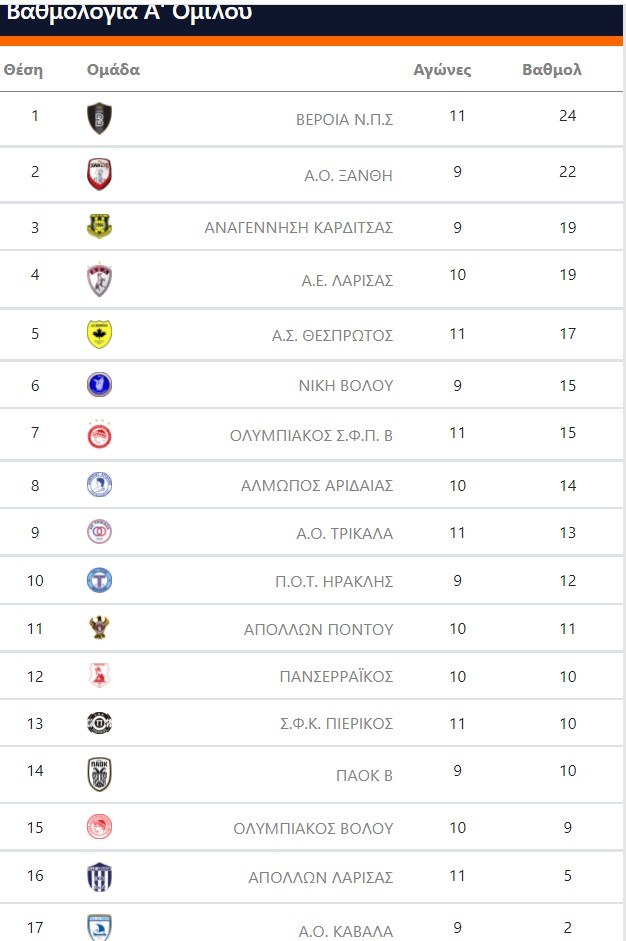The width and height of the screenshot is (626, 941).
Task: Click the ΑΠΟΛΛΩΝ ΠΟΝΤΟΥ eagle emblem
Action: 99,628
